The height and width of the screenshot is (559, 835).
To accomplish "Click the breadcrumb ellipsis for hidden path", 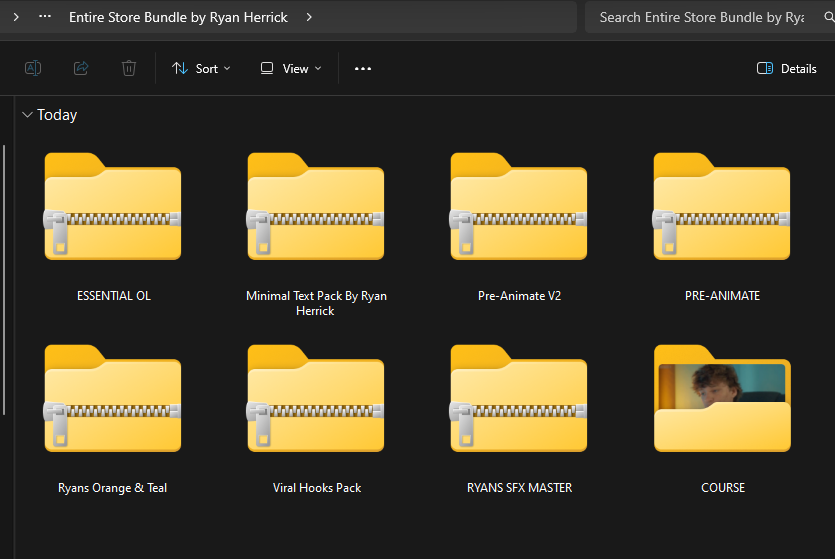I will (44, 17).
